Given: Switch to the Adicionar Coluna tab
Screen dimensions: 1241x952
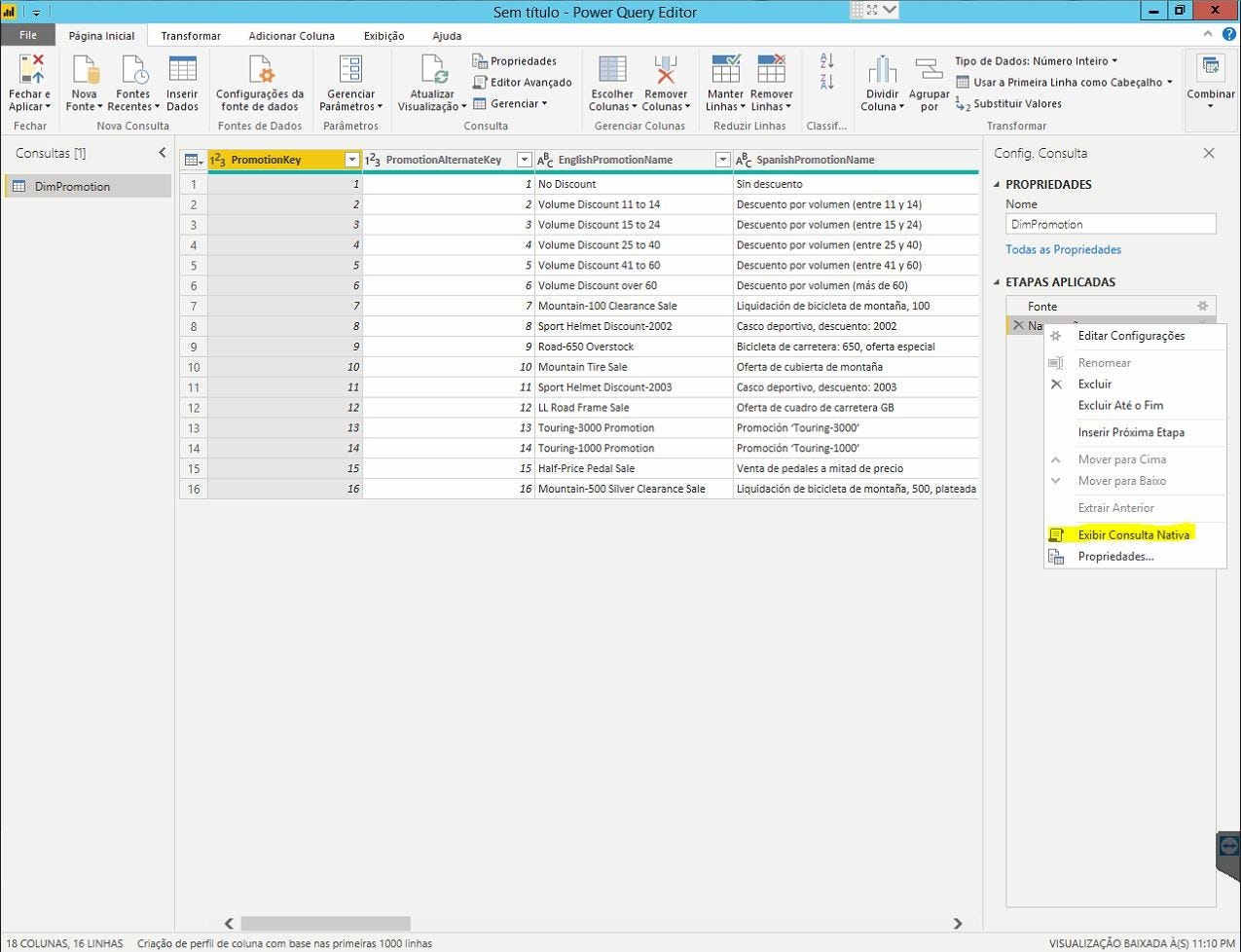Looking at the screenshot, I should point(291,36).
